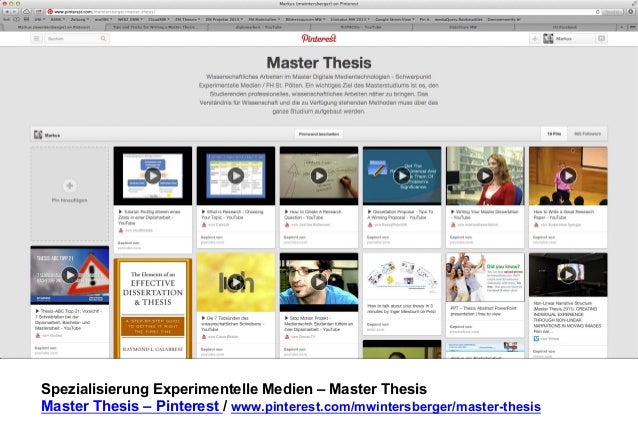Expand the 'CloudNW' bookmarks folder

(x=159, y=20)
